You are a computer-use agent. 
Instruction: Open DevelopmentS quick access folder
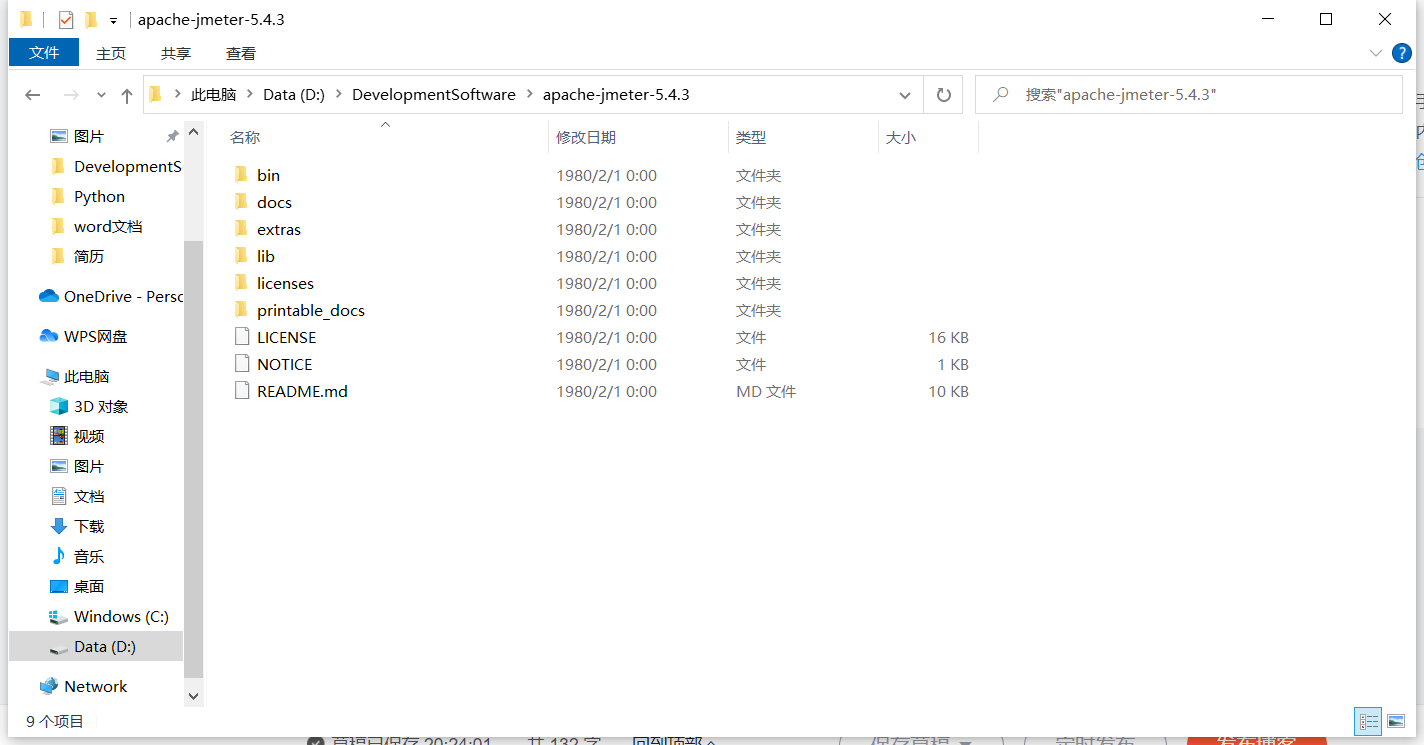pos(116,166)
